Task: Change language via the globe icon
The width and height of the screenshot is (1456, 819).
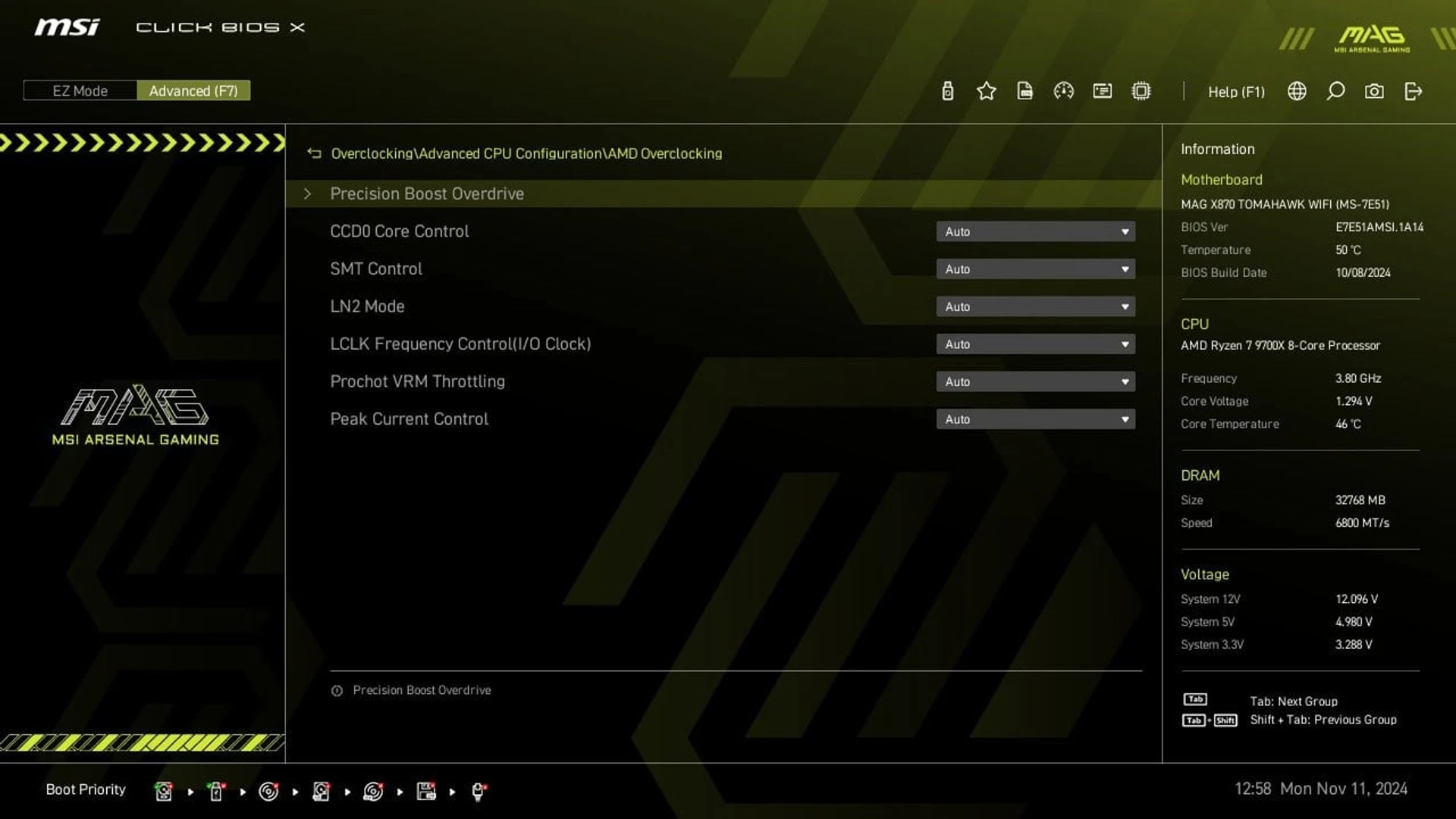Action: point(1297,91)
